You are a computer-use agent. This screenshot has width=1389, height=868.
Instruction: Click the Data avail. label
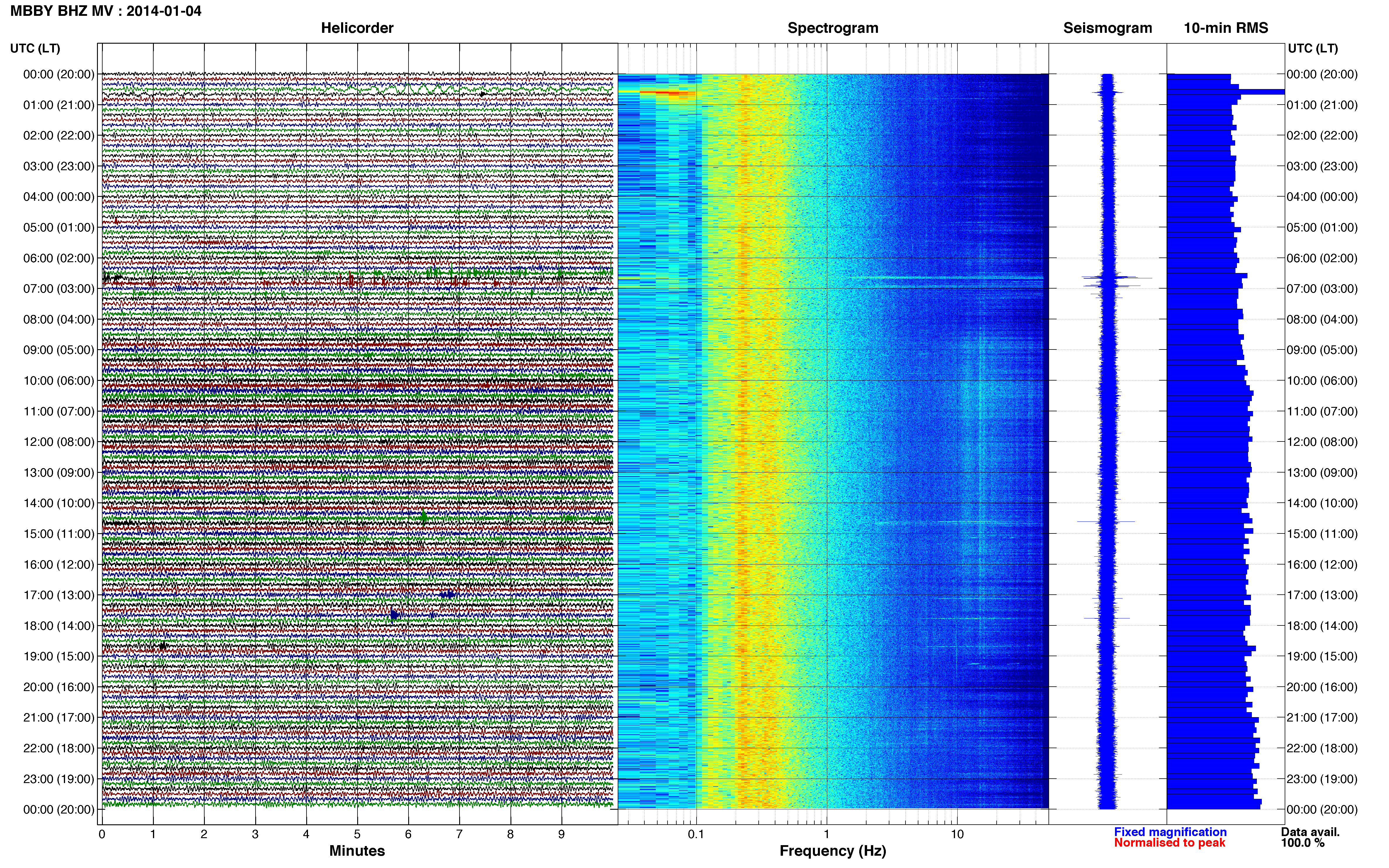(1310, 832)
